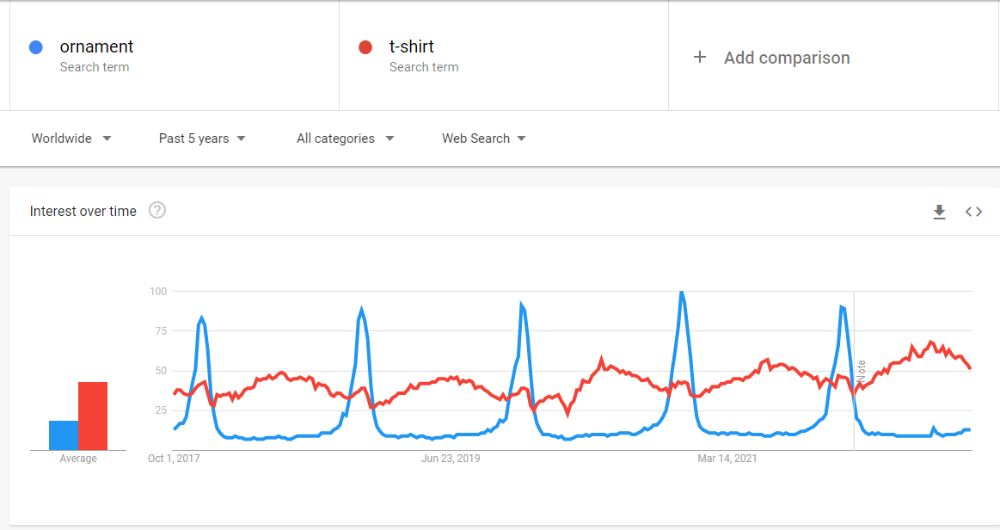Click Add comparison
This screenshot has height=530, width=1000.
click(x=786, y=58)
